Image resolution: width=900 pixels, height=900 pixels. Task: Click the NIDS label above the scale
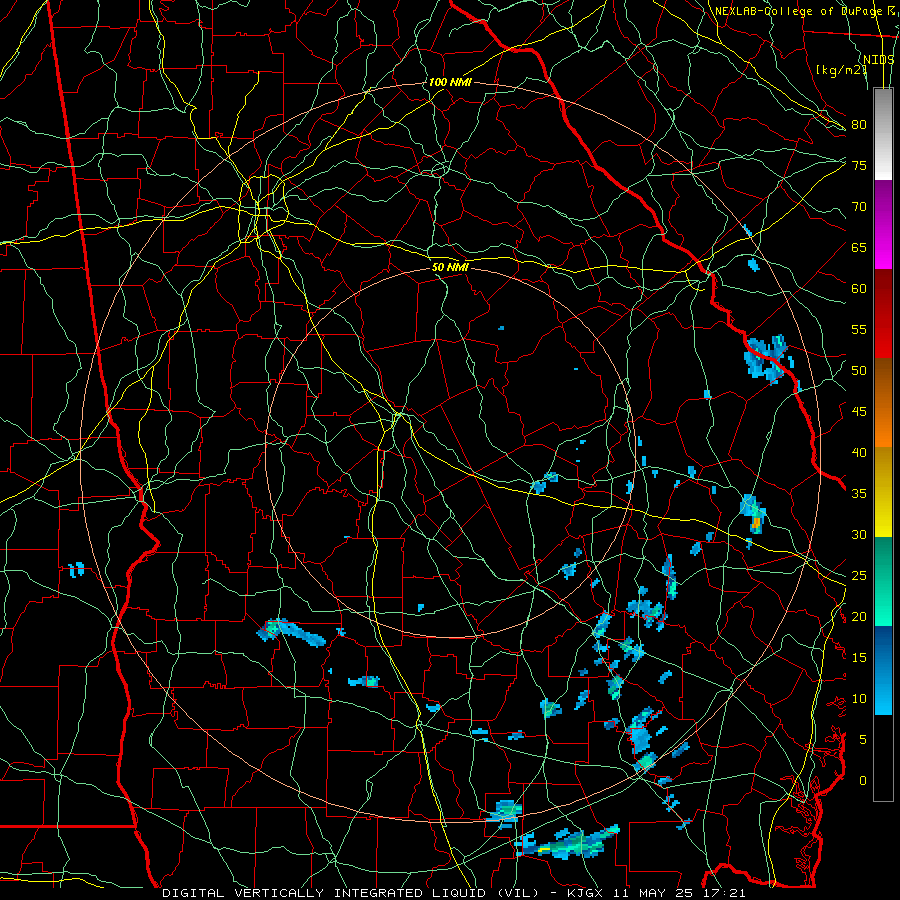879,60
